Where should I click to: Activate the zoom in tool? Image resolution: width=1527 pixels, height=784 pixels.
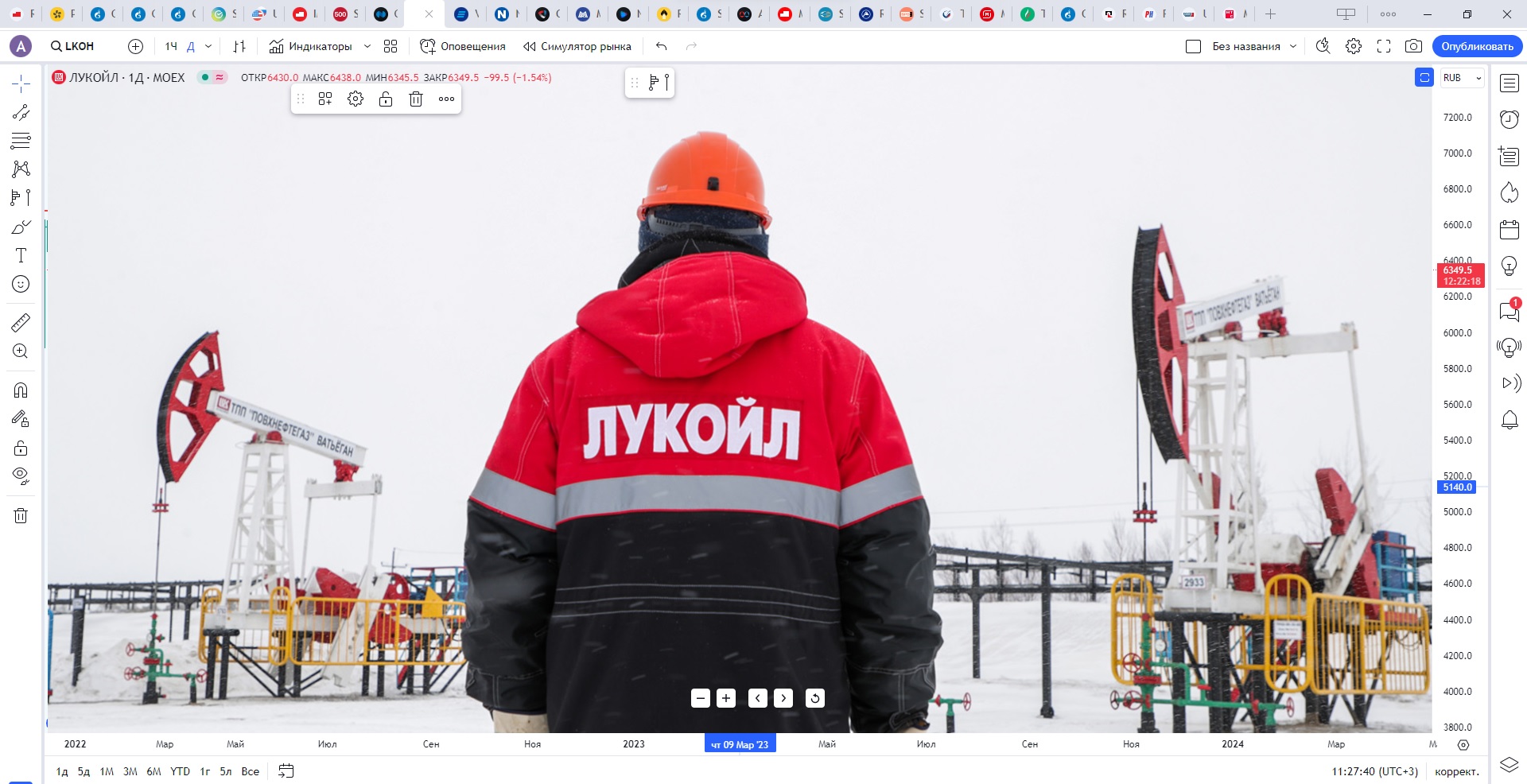click(x=21, y=351)
